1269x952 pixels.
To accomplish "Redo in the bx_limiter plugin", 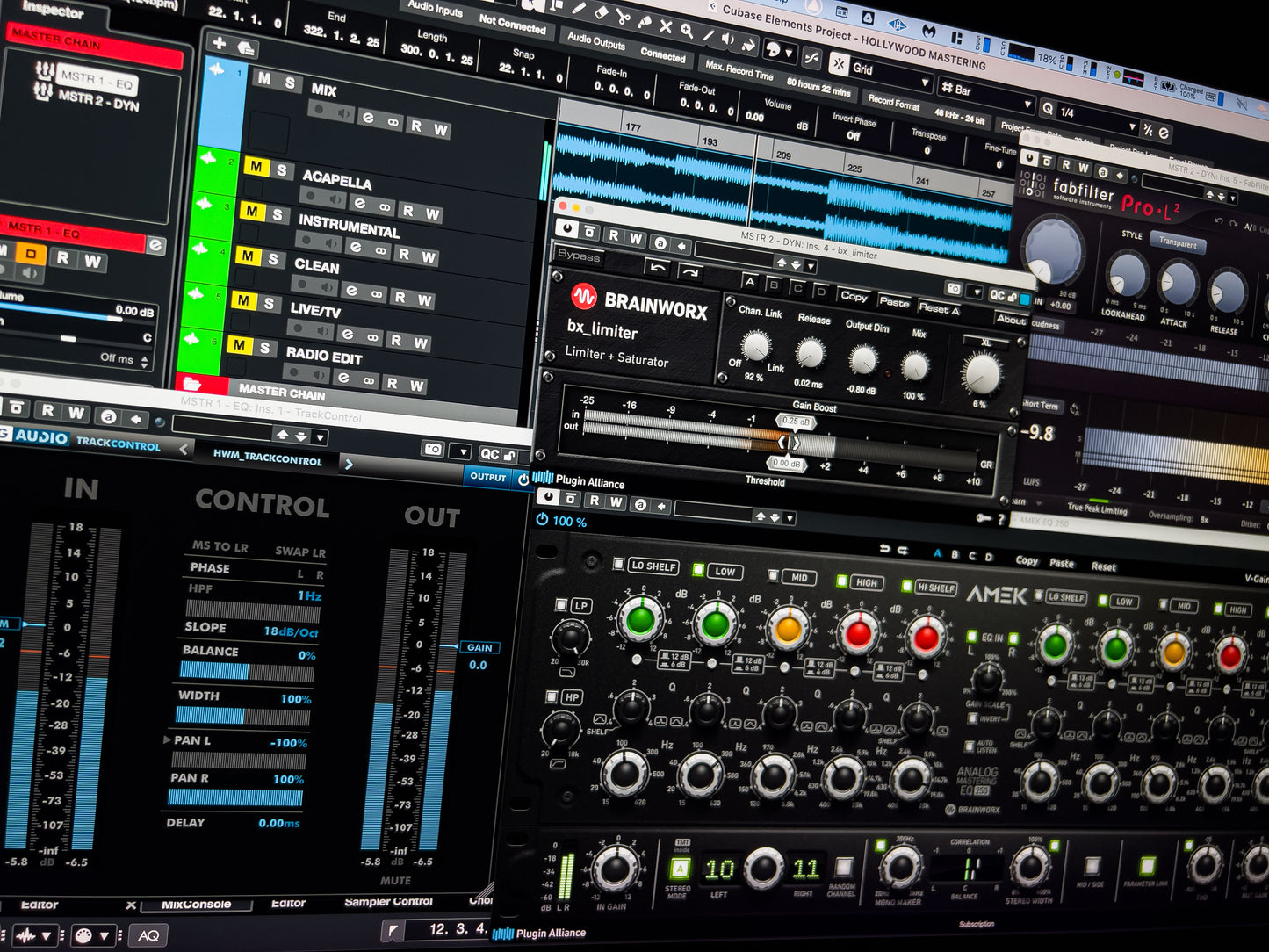I will pyautogui.click(x=689, y=271).
